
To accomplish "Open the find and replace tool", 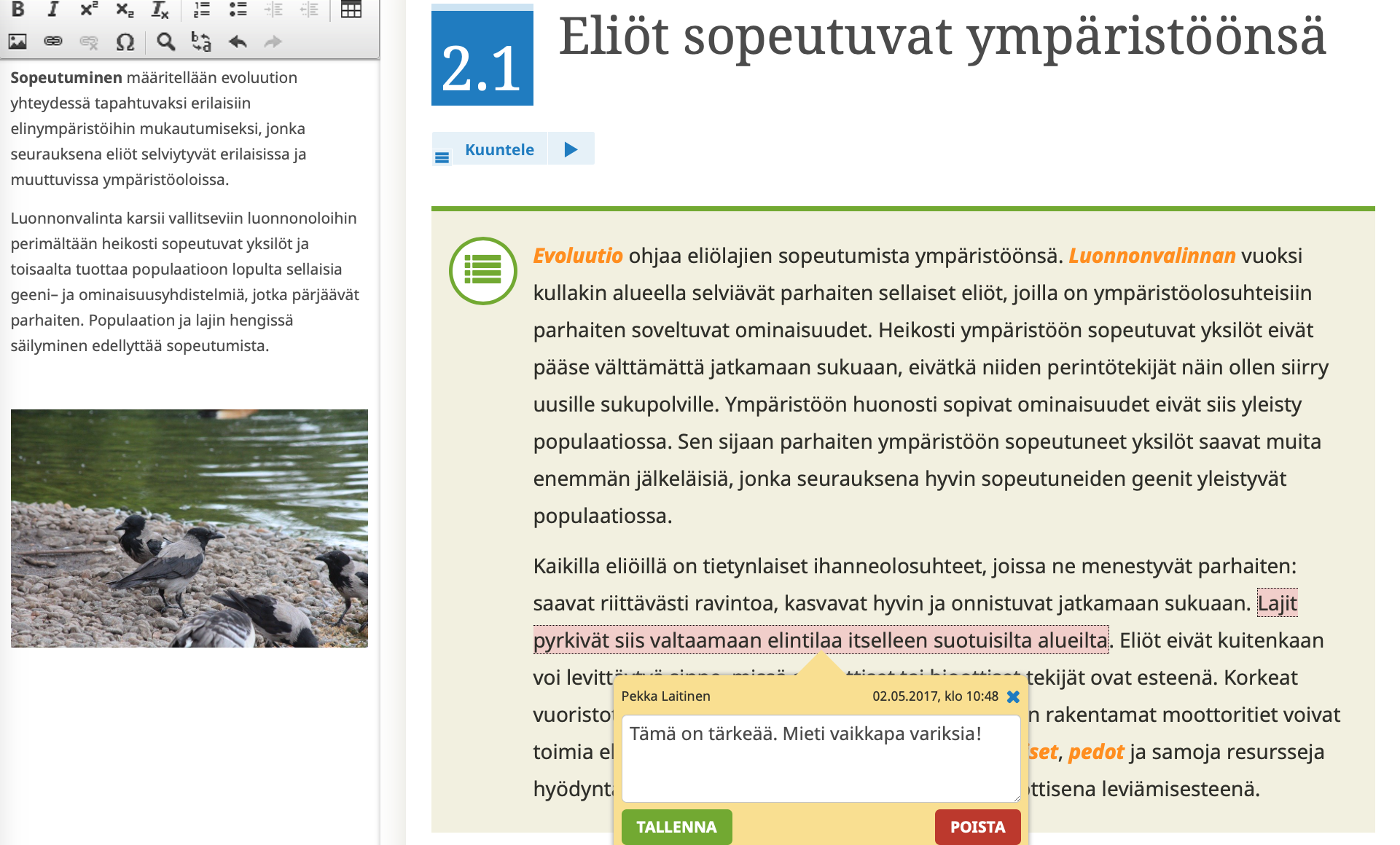I will pos(201,42).
